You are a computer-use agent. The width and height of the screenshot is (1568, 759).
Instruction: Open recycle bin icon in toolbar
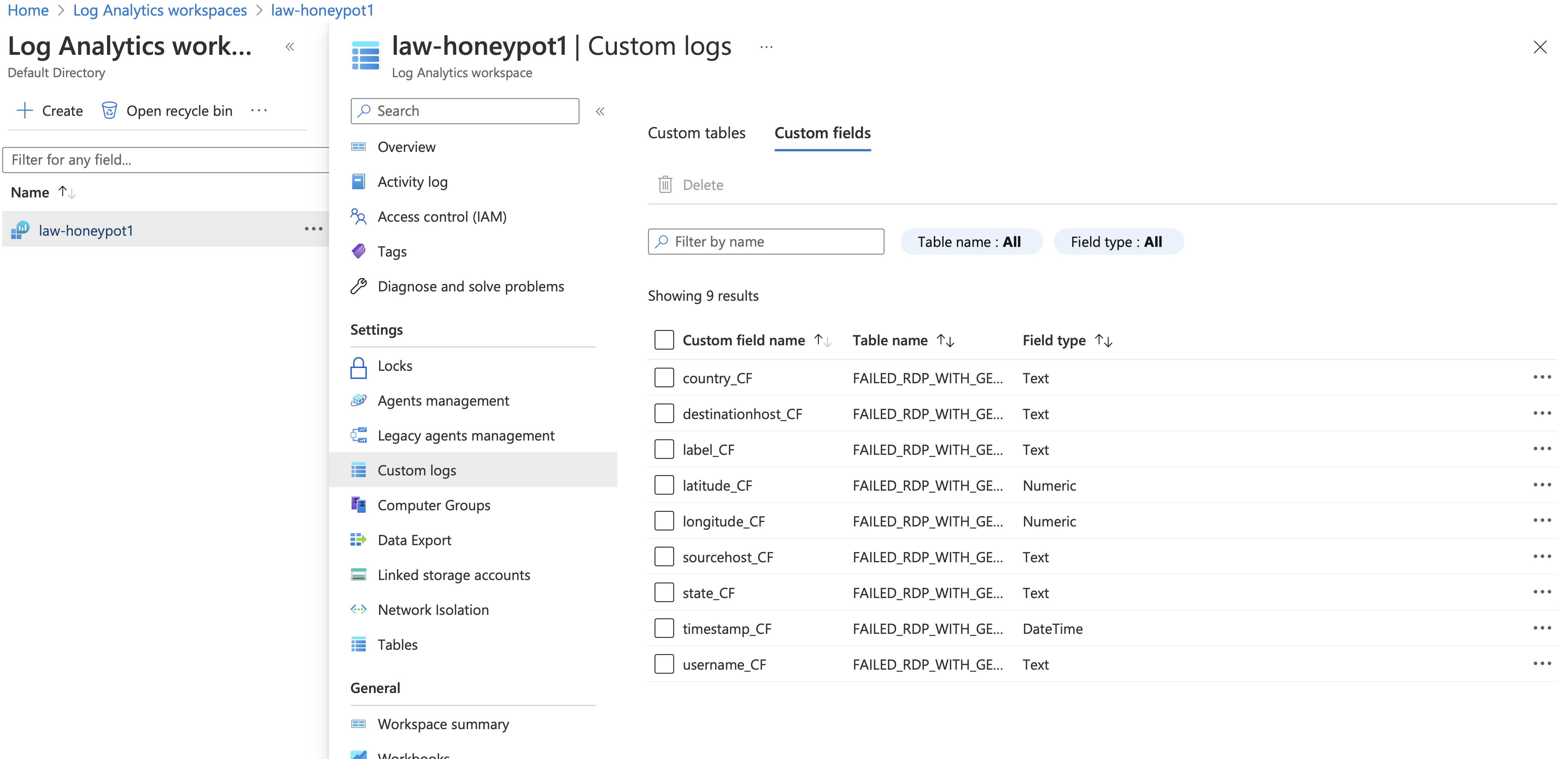pyautogui.click(x=109, y=110)
